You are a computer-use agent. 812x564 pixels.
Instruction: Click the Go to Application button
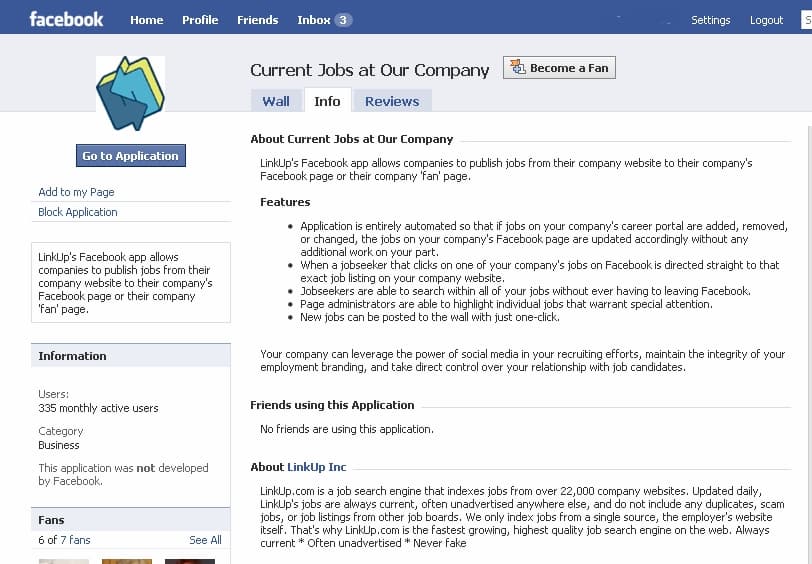click(x=130, y=155)
